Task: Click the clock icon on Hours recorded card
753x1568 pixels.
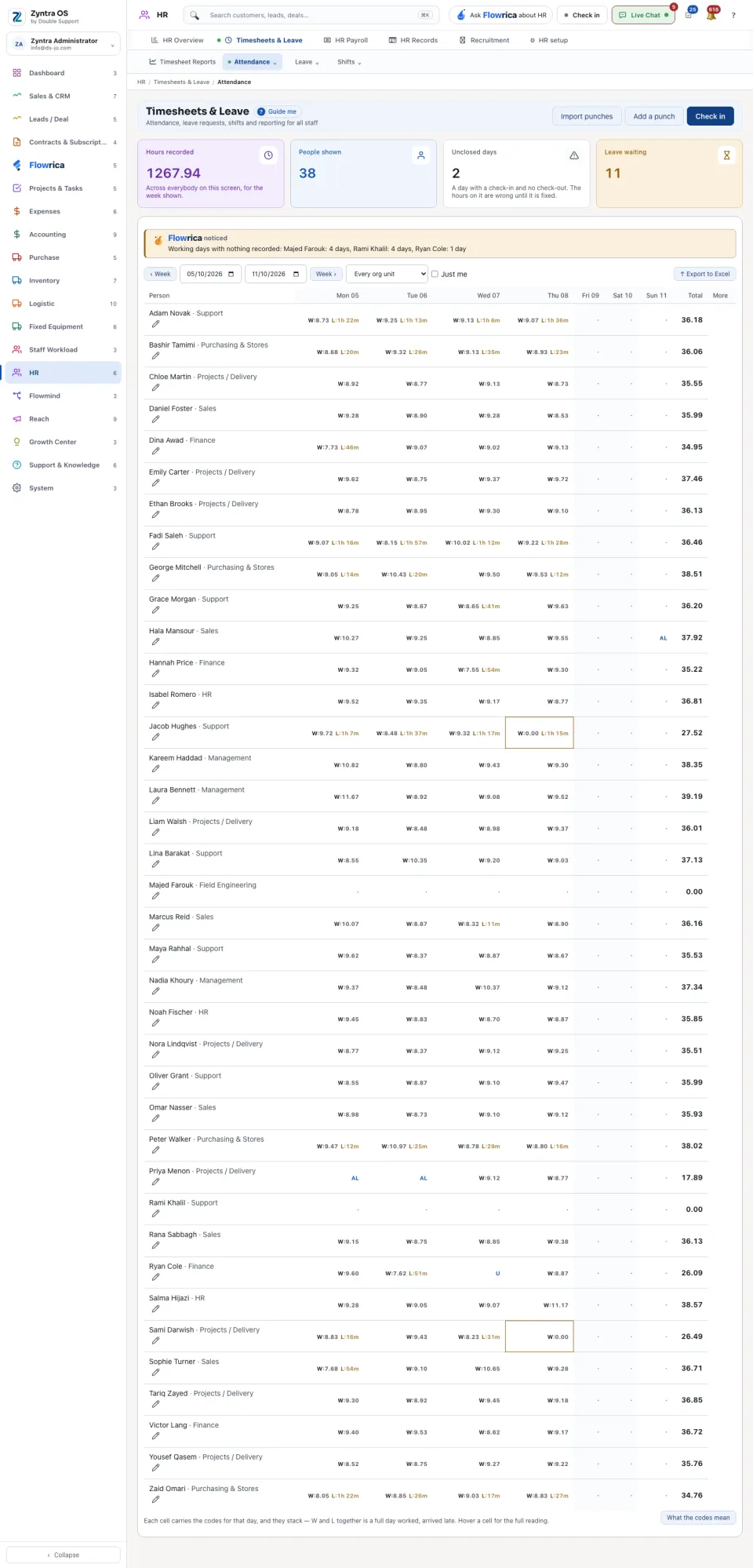Action: 268,155
